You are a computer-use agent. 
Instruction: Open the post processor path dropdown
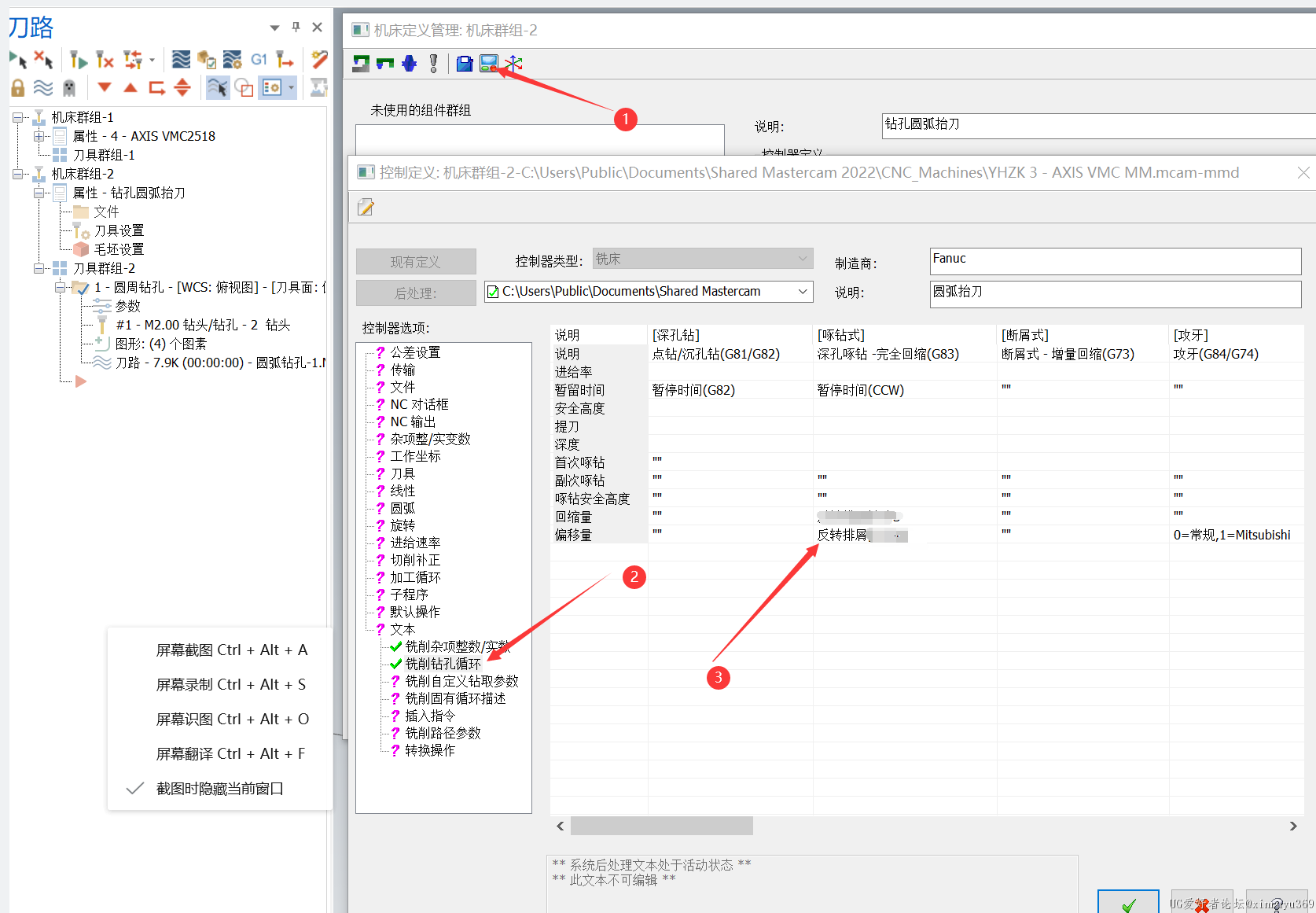[x=803, y=292]
